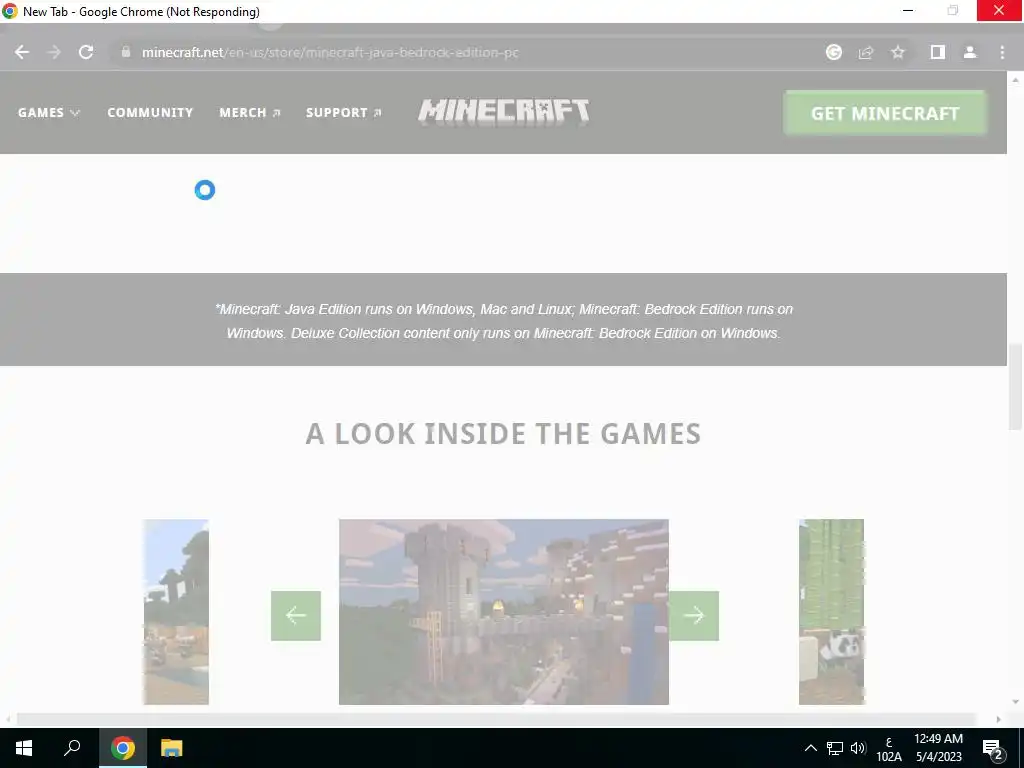Open Chrome's three-dot menu
Screen dimensions: 1024x768
click(x=1002, y=52)
